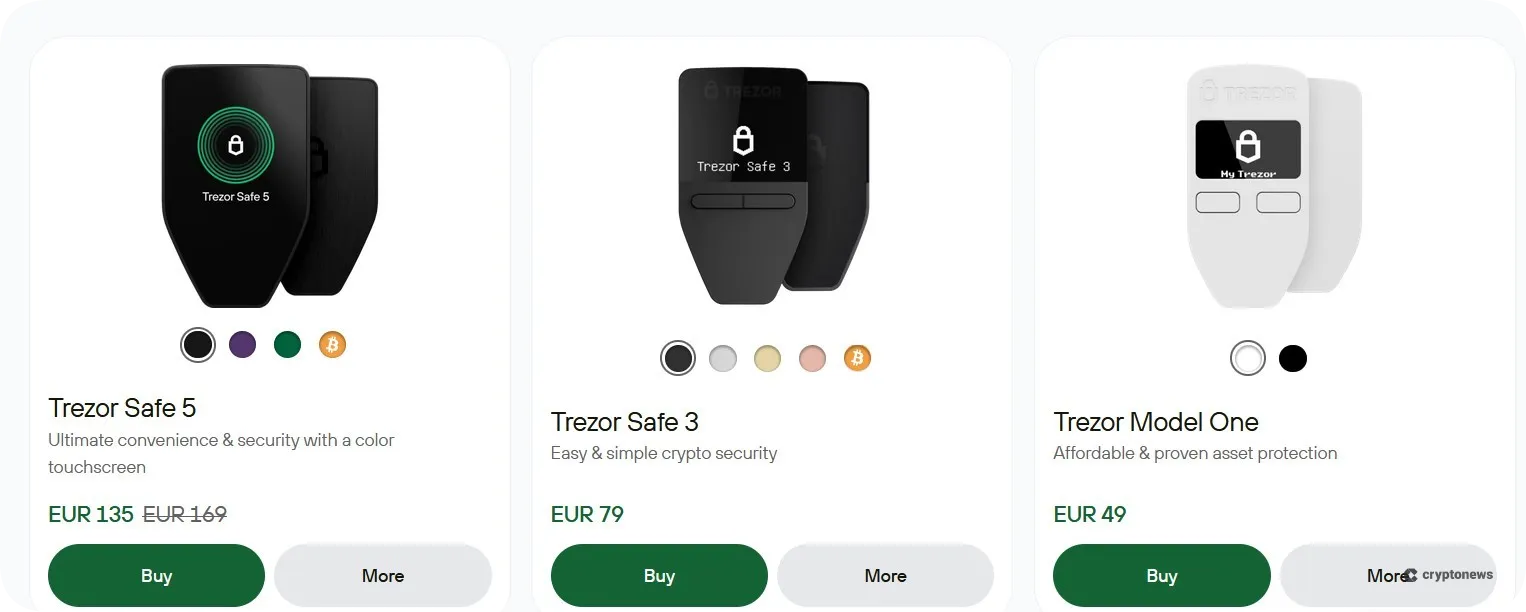Select the Bitcoin edition of Trezor Safe 3
This screenshot has width=1526, height=612.
(x=857, y=358)
